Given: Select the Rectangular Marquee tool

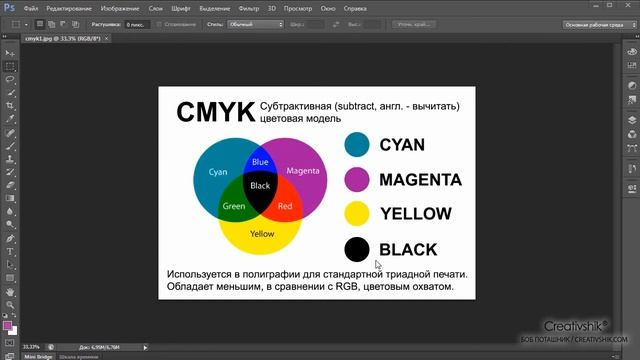Looking at the screenshot, I should coord(10,66).
